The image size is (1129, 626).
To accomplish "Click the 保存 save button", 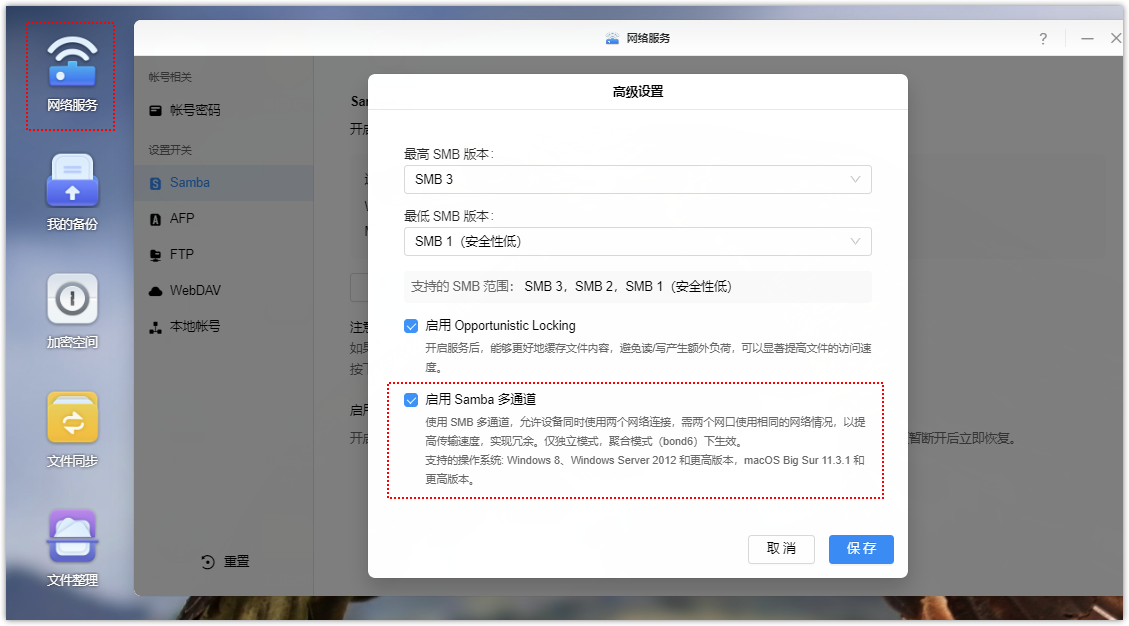I will [861, 549].
